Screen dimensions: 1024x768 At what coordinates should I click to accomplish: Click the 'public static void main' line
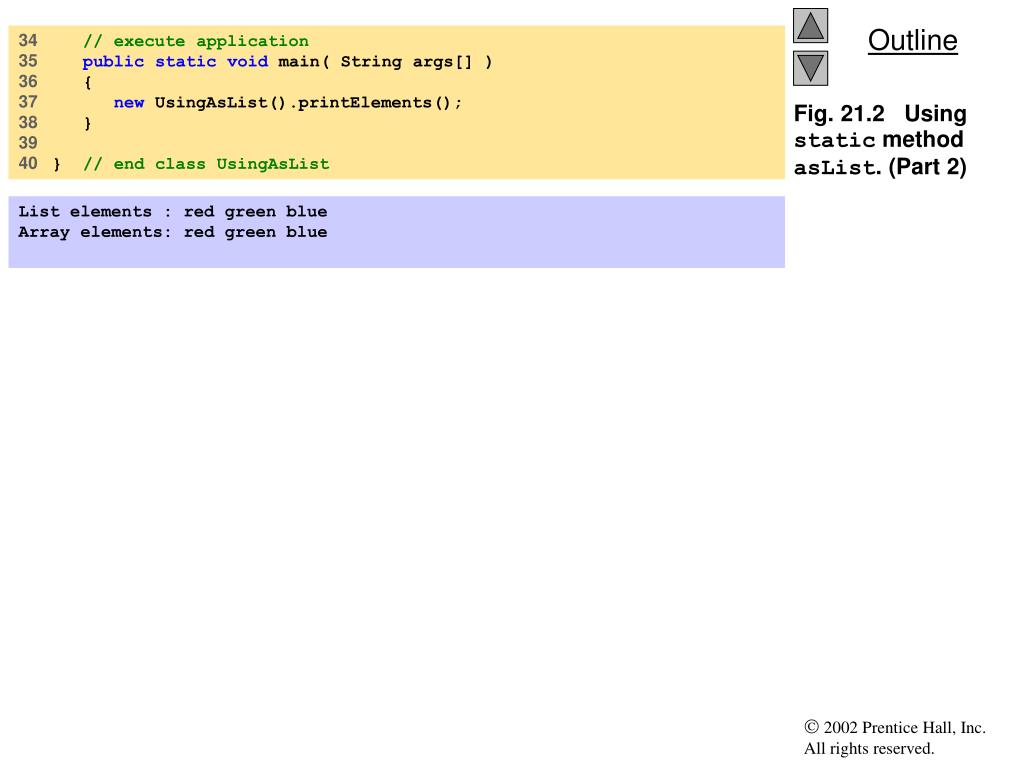287,62
